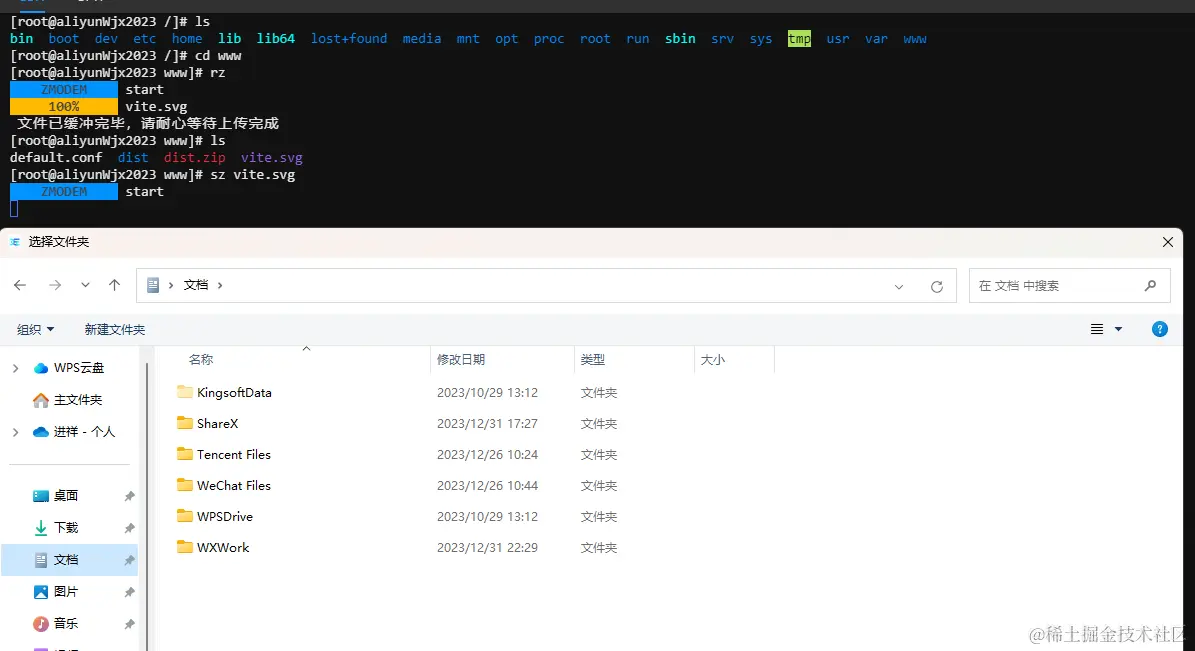This screenshot has height=651, width=1195.
Task: Click lost+found directory in terminal listing
Action: pos(348,39)
